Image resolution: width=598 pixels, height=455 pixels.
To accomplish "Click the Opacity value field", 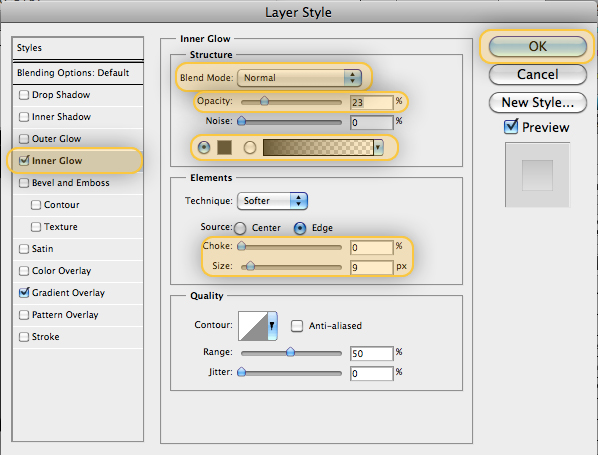I will pyautogui.click(x=371, y=102).
